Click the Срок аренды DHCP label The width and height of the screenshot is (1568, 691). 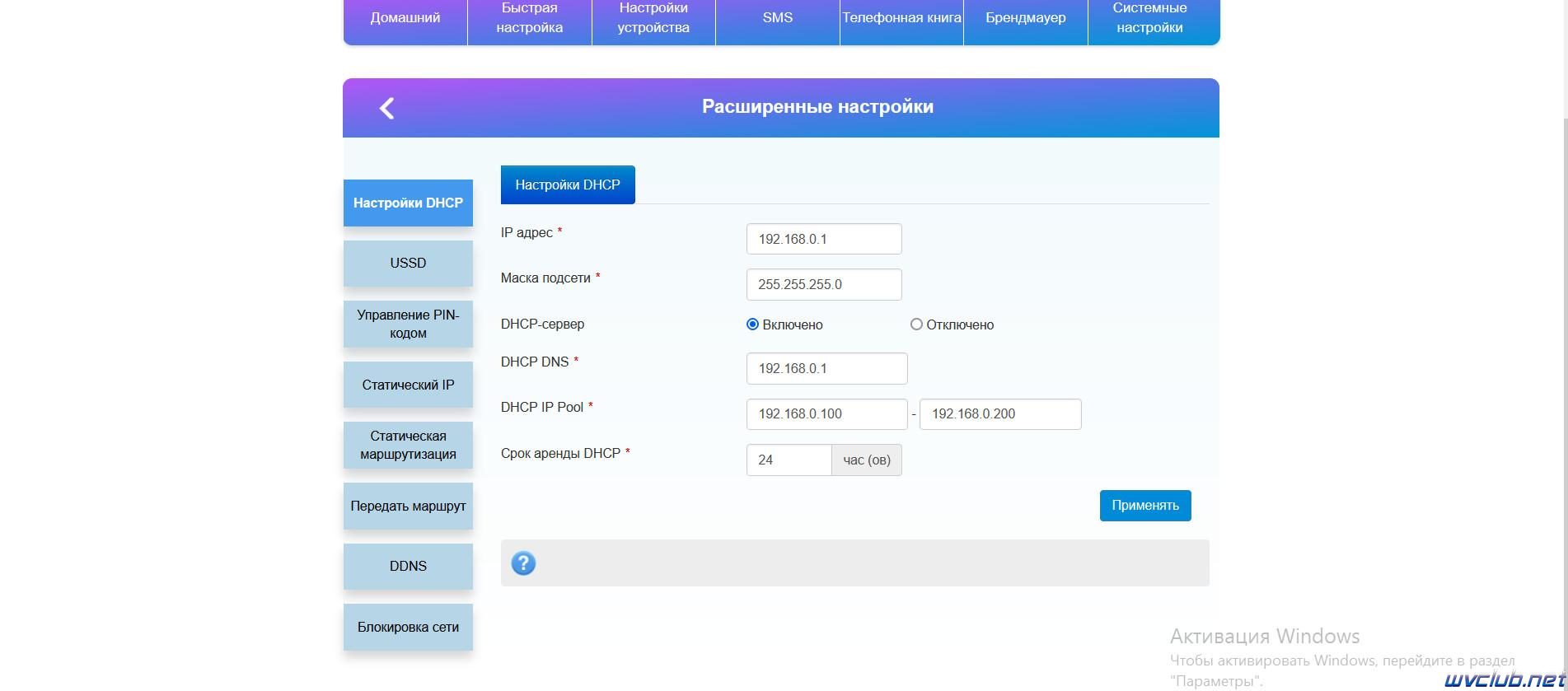[x=560, y=453]
